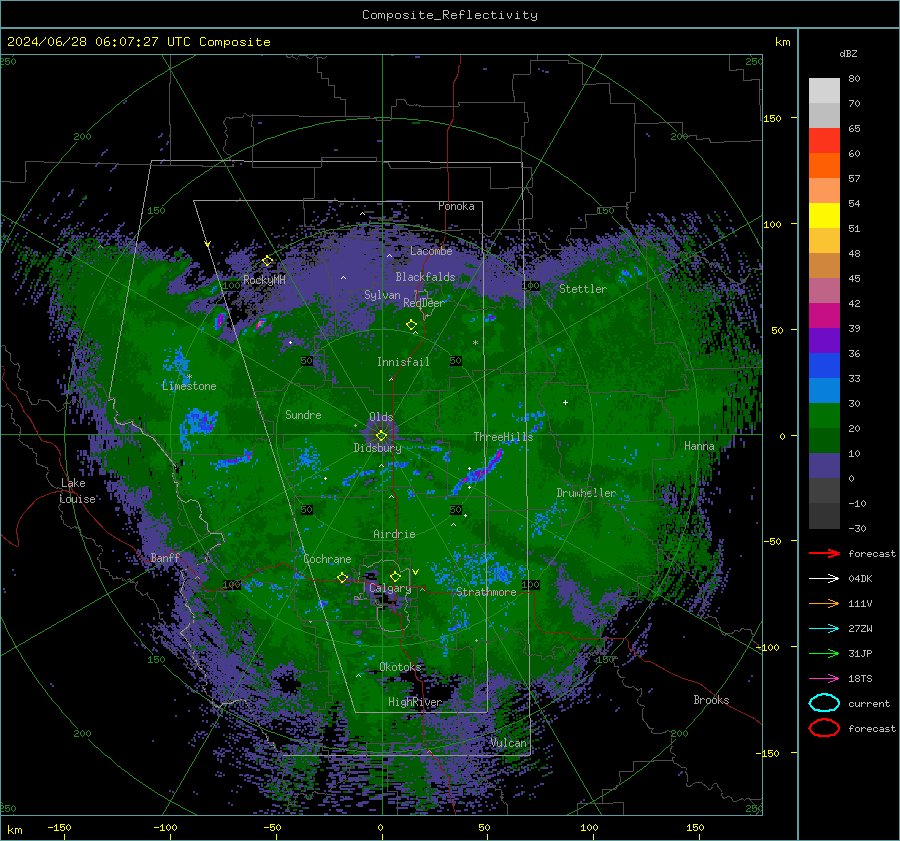Select the RedDeer city label
This screenshot has width=900, height=841.
(x=424, y=303)
